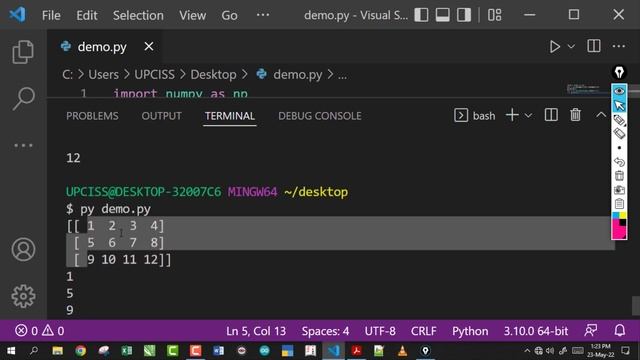Open the Edit menu
Viewport: 640px width, 360px height.
tap(87, 16)
